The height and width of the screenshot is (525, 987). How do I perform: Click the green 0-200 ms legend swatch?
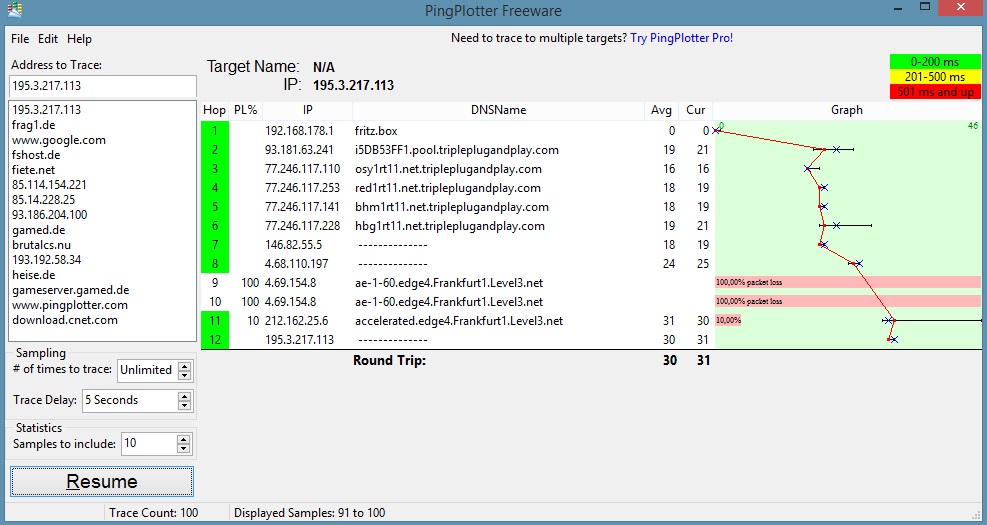pyautogui.click(x=934, y=62)
